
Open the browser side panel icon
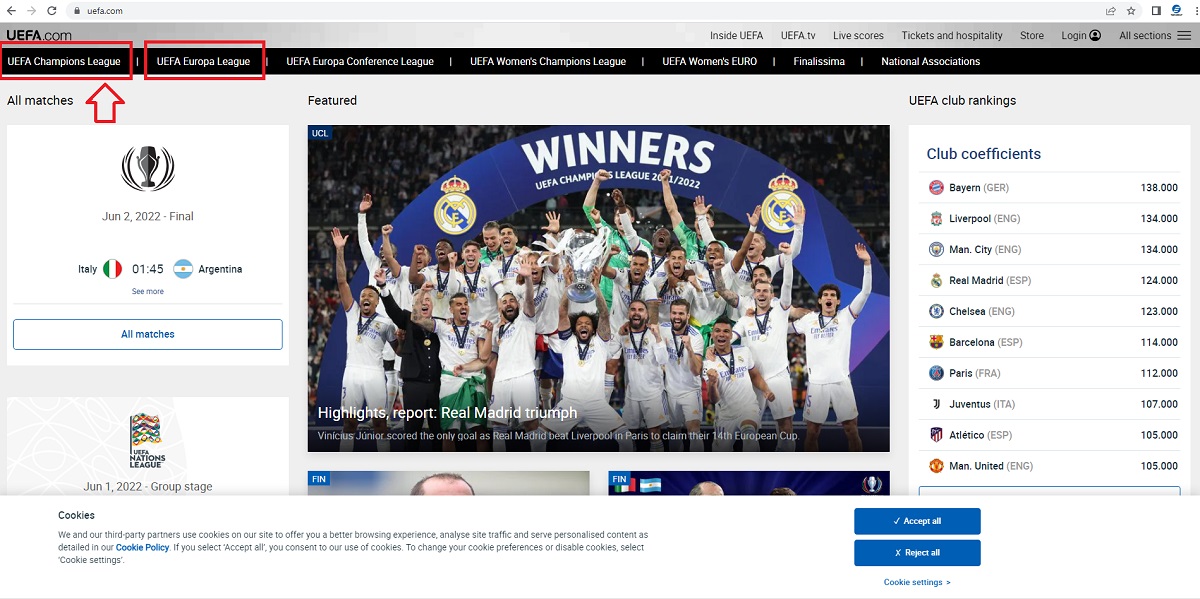tap(1156, 10)
